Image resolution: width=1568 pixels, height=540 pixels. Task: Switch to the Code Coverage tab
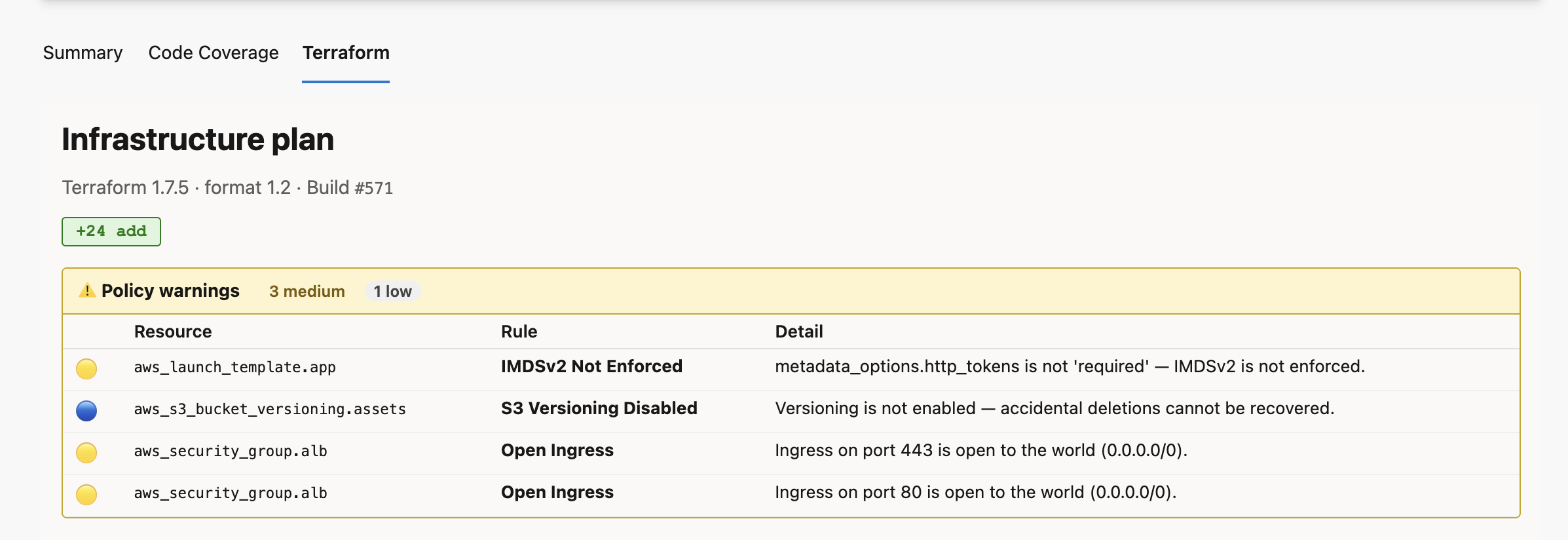[x=214, y=52]
